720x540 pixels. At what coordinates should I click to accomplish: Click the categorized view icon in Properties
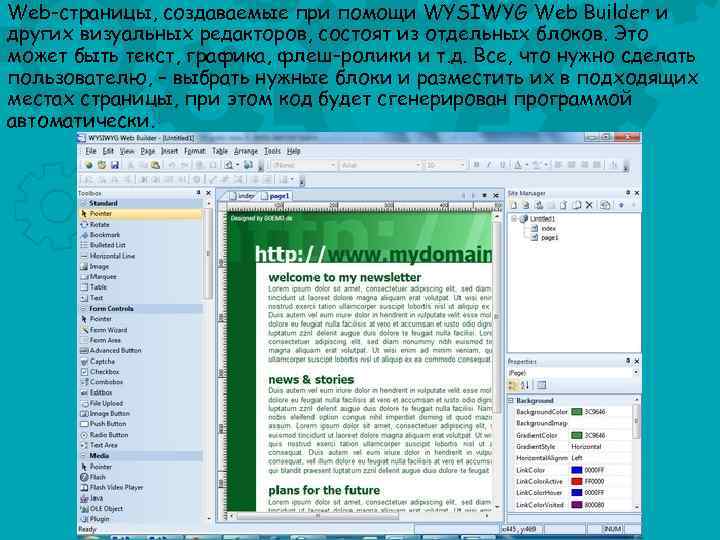coord(512,385)
